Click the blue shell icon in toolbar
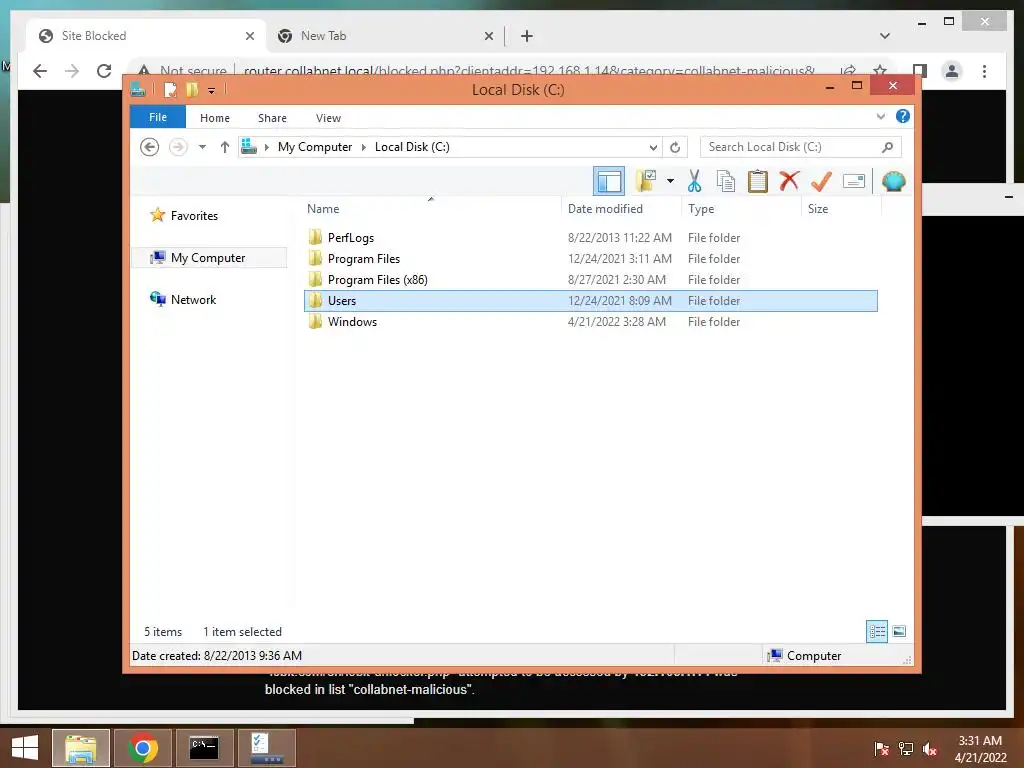Image resolution: width=1024 pixels, height=768 pixels. pyautogui.click(x=893, y=181)
